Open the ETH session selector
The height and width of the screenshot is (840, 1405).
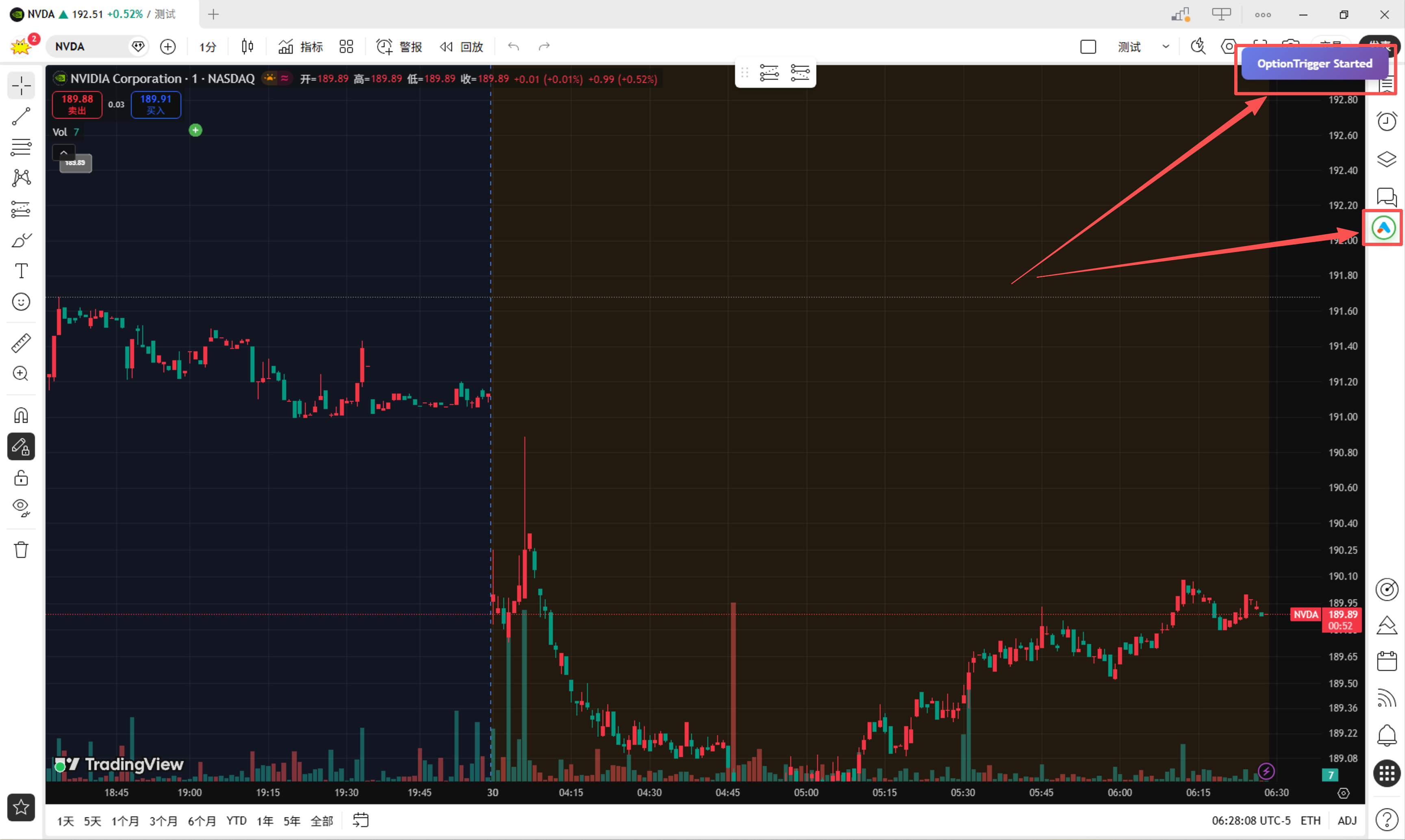click(1311, 821)
